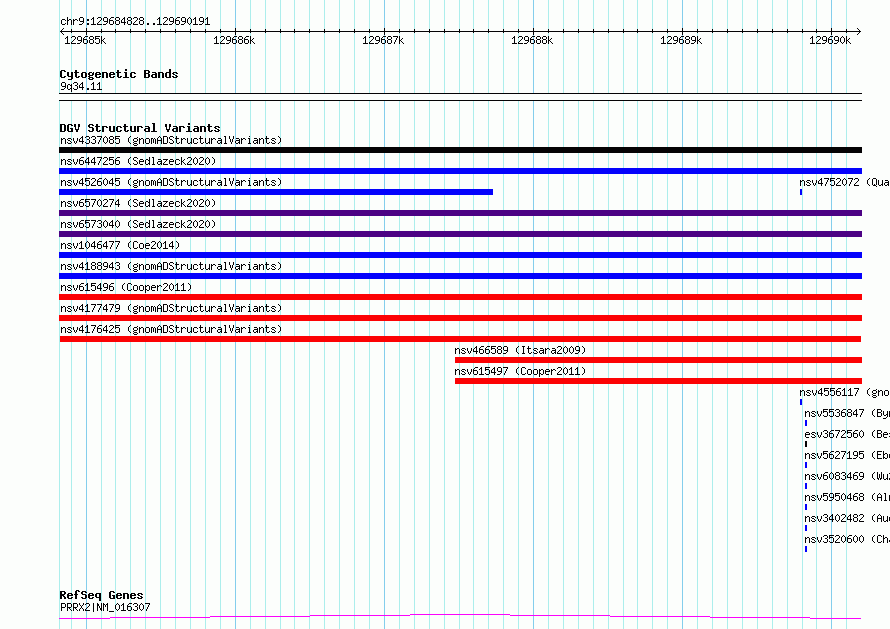The height and width of the screenshot is (629, 890).
Task: Click the DGV Structural Variants track title
Action: coord(140,128)
